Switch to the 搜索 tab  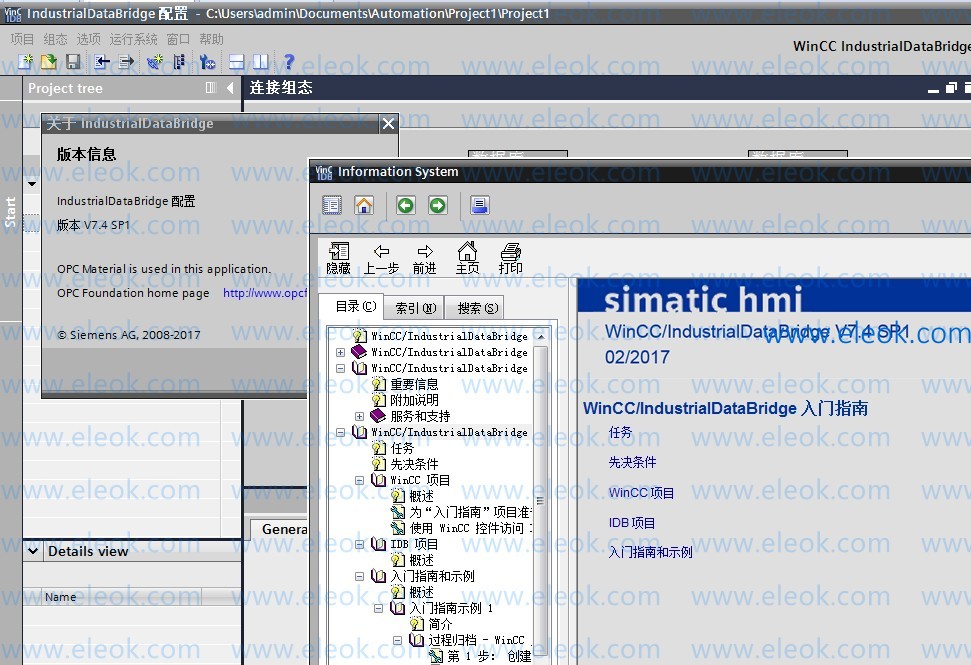477,308
